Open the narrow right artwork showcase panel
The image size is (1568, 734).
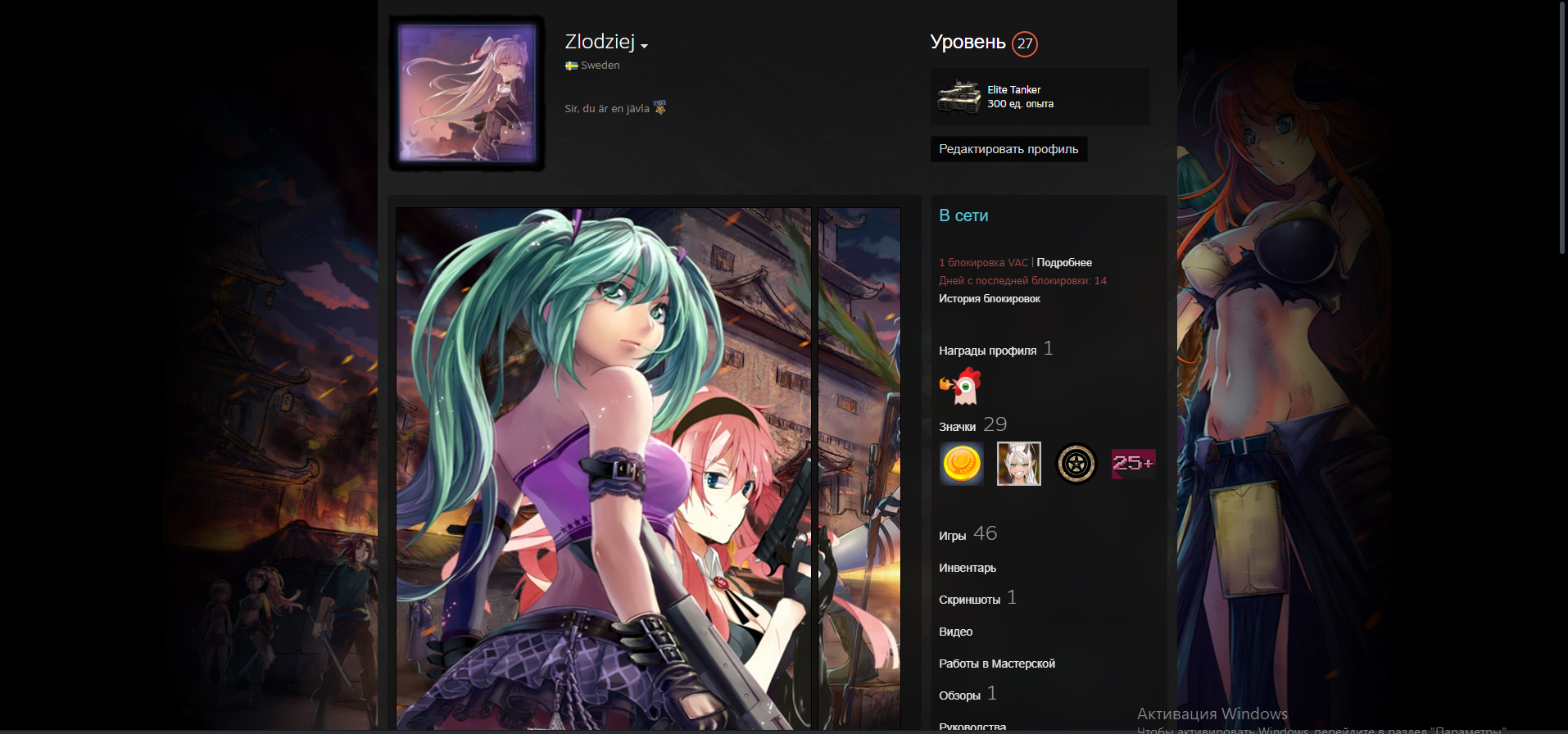click(859, 469)
